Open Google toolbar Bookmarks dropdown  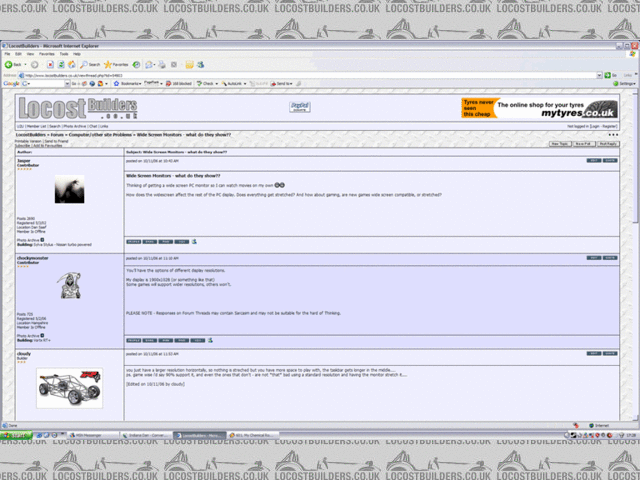[x=127, y=84]
